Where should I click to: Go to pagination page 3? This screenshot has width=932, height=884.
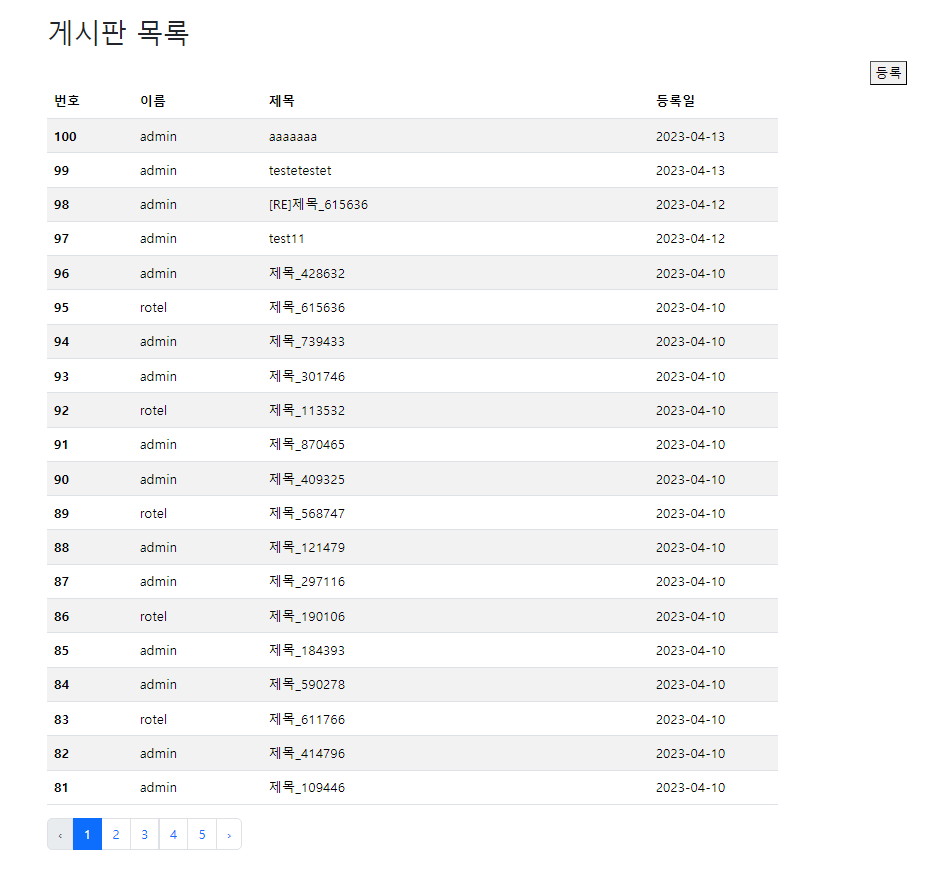144,834
